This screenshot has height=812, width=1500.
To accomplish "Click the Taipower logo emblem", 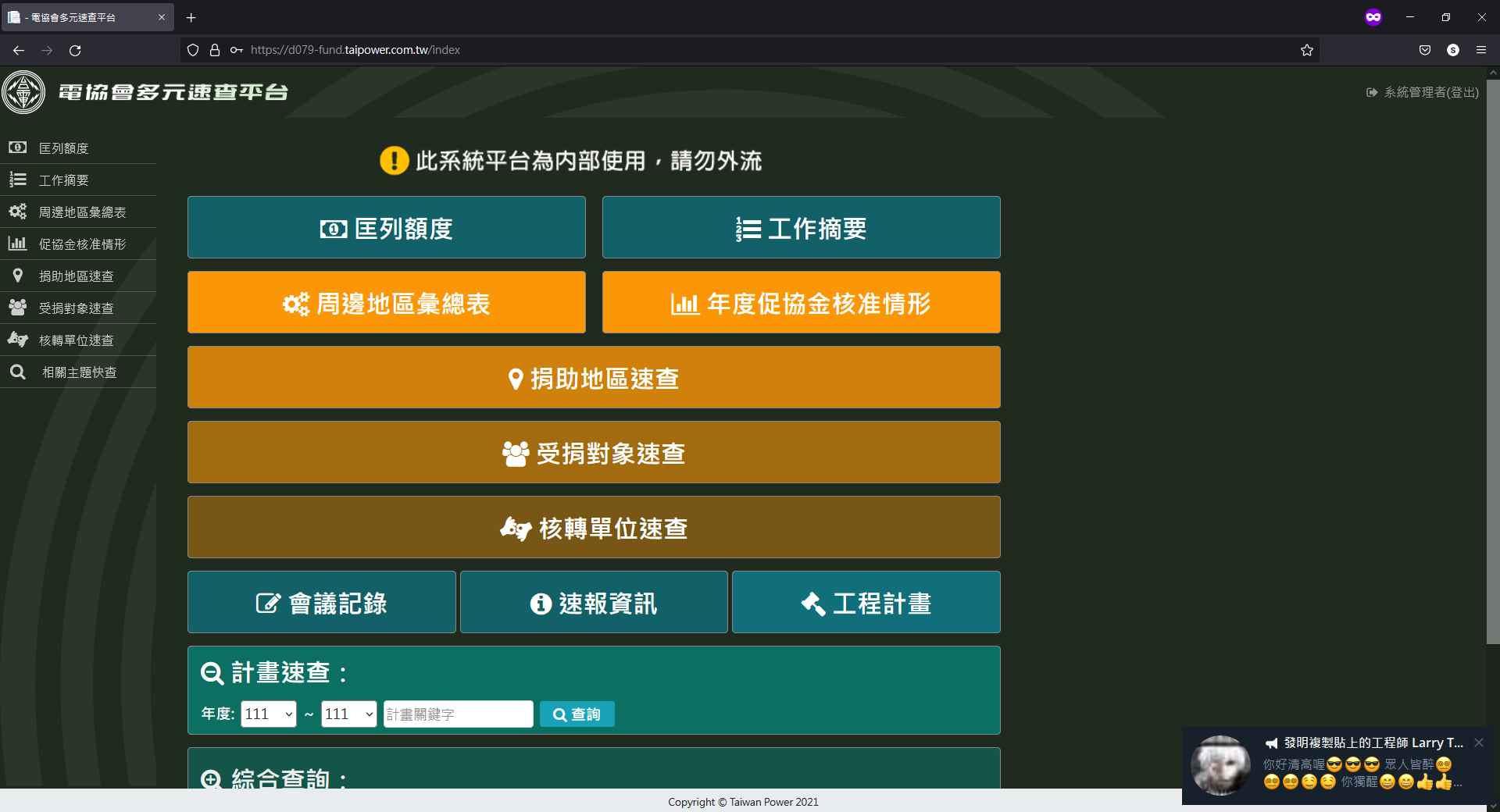I will coord(23,92).
